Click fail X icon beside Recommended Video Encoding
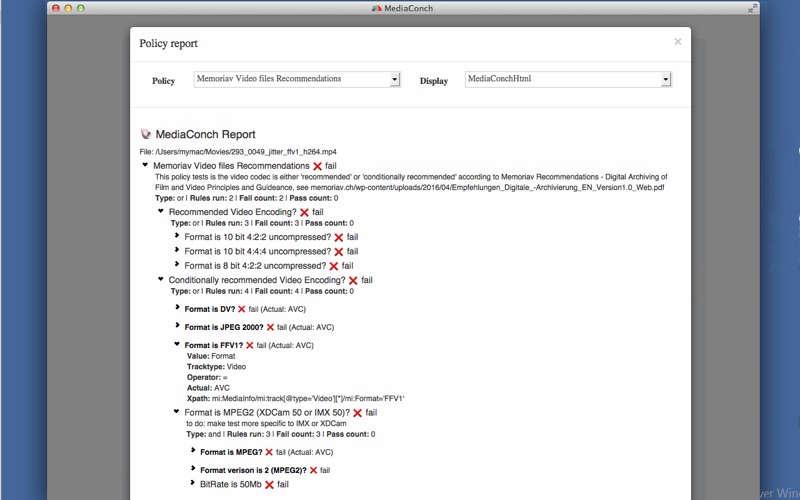Viewport: 800px width, 500px height. [305, 212]
